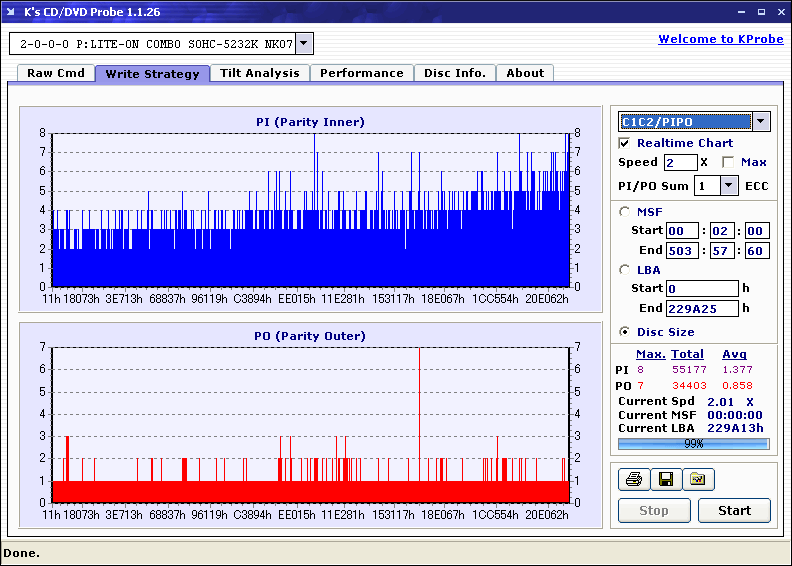Tick the Max speed checkbox
The image size is (792, 566).
(728, 162)
